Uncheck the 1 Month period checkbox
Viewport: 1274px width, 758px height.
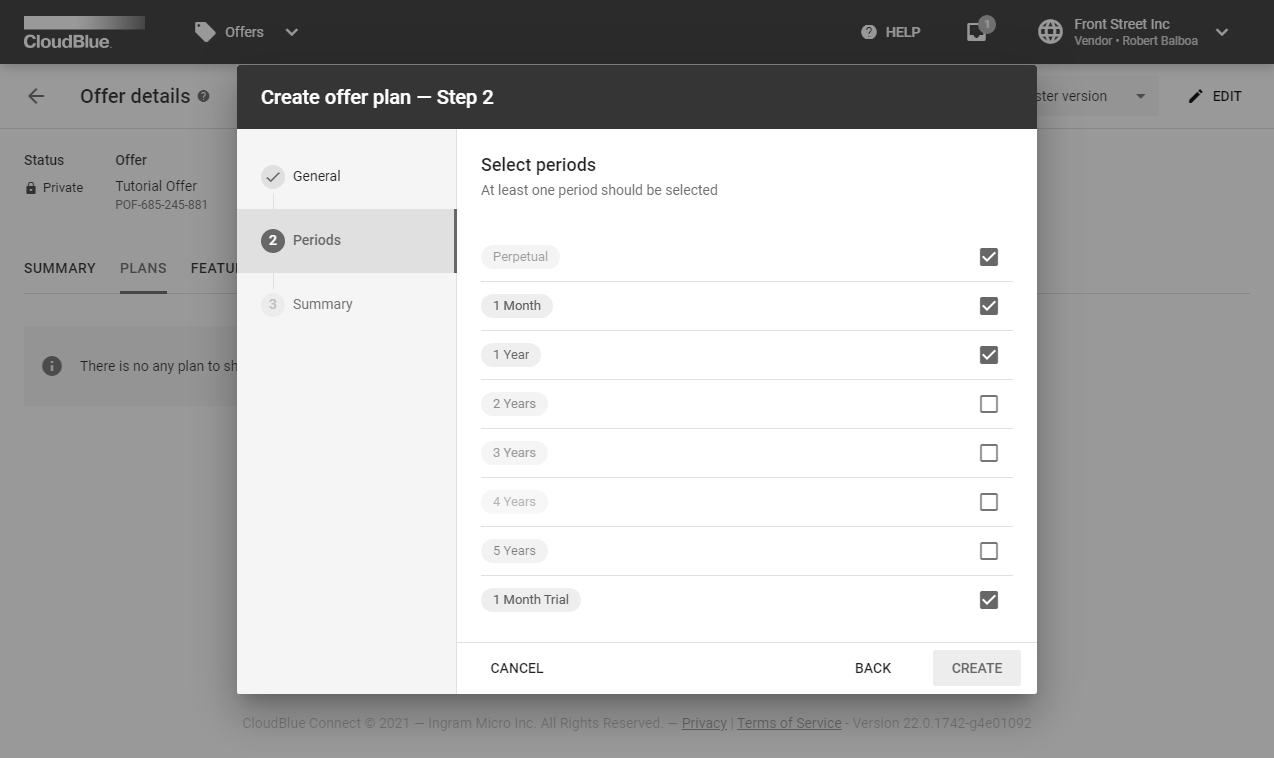point(989,306)
